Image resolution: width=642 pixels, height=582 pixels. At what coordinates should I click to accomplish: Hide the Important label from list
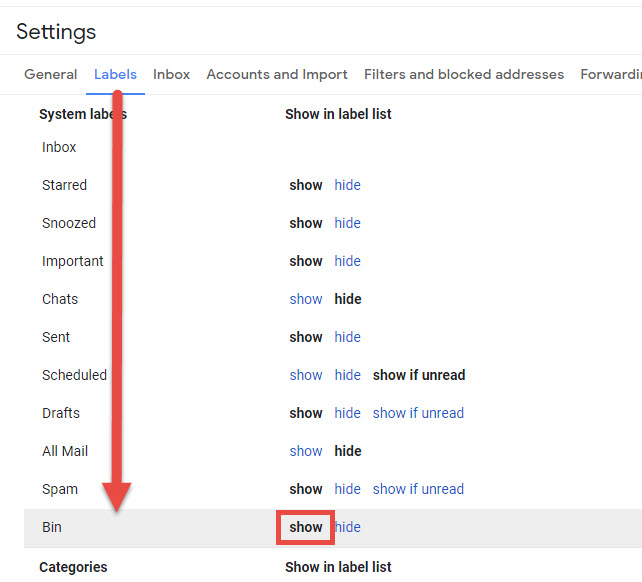coord(347,261)
